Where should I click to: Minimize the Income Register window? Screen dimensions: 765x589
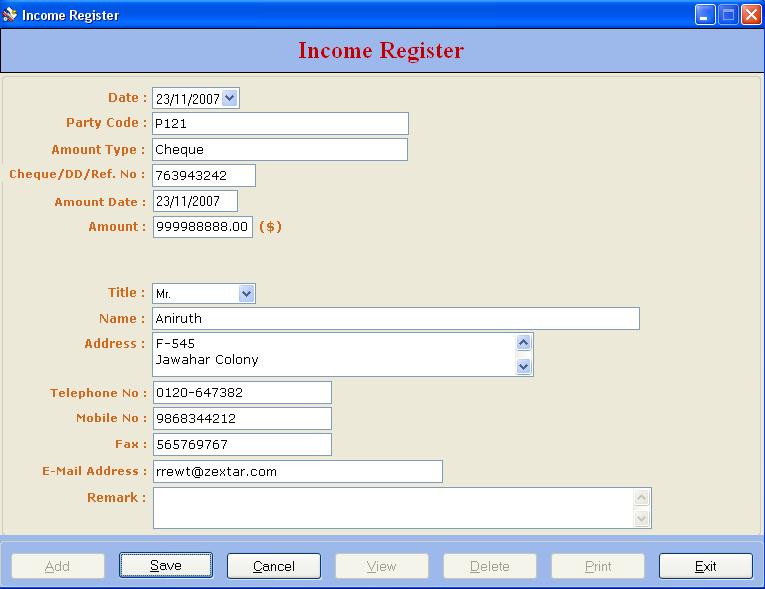pyautogui.click(x=705, y=15)
